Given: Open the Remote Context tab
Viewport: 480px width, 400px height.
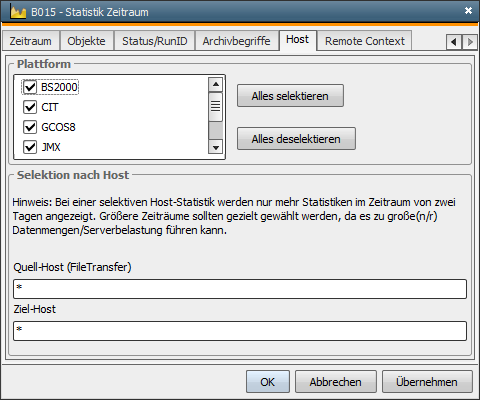Looking at the screenshot, I should [x=365, y=41].
